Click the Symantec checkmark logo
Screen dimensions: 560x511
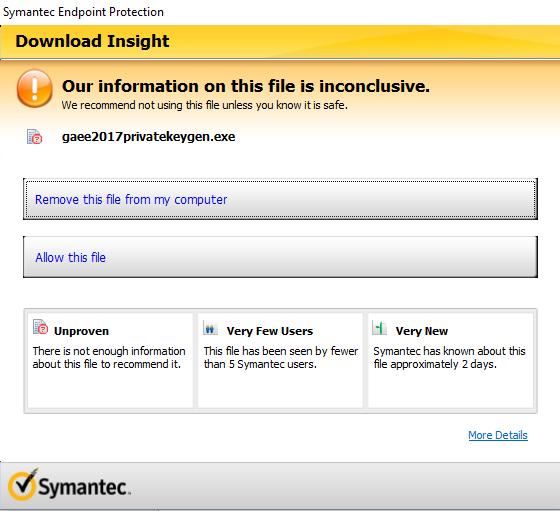click(22, 486)
